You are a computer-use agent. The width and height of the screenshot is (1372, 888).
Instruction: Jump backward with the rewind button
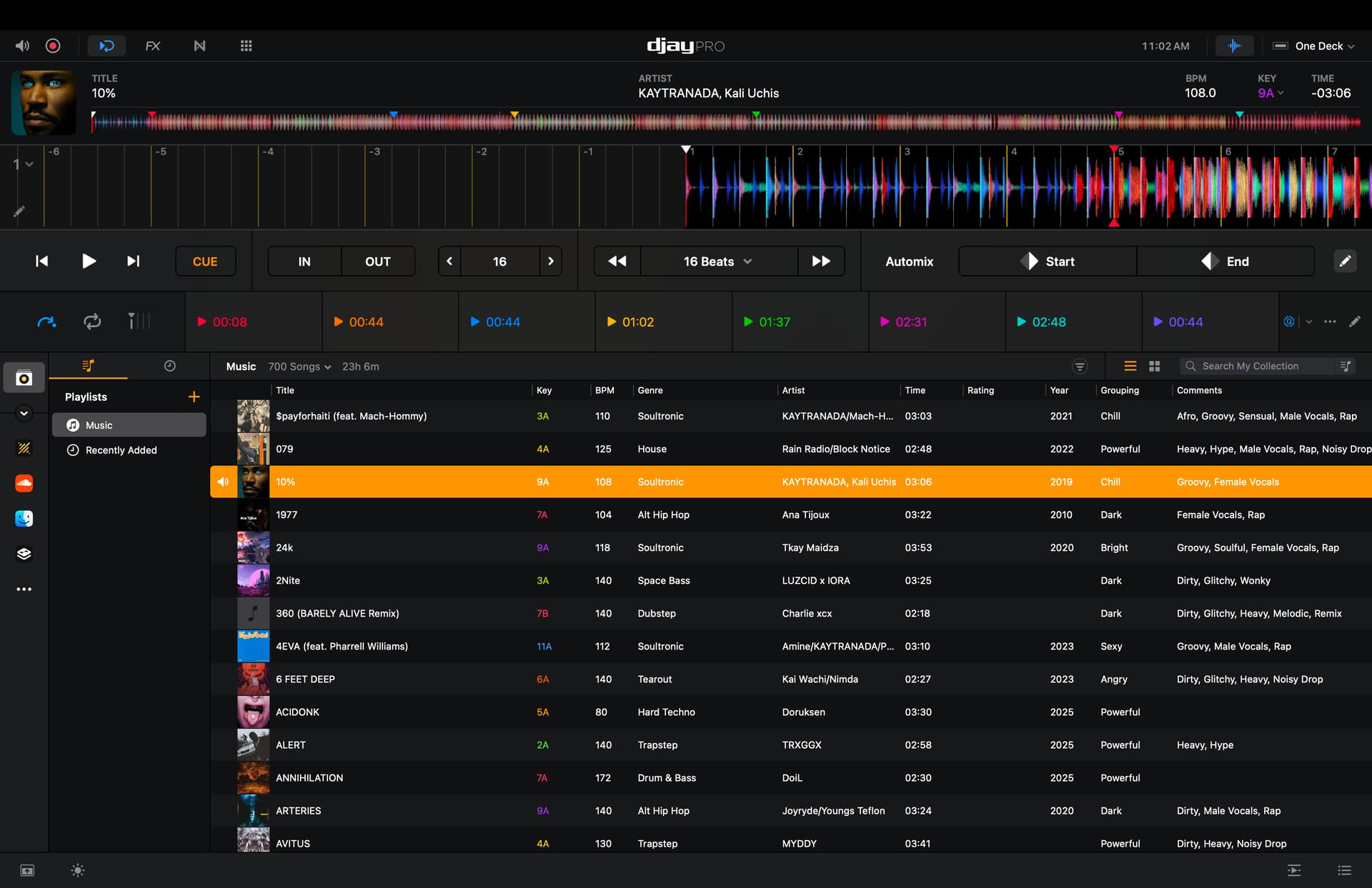(617, 261)
